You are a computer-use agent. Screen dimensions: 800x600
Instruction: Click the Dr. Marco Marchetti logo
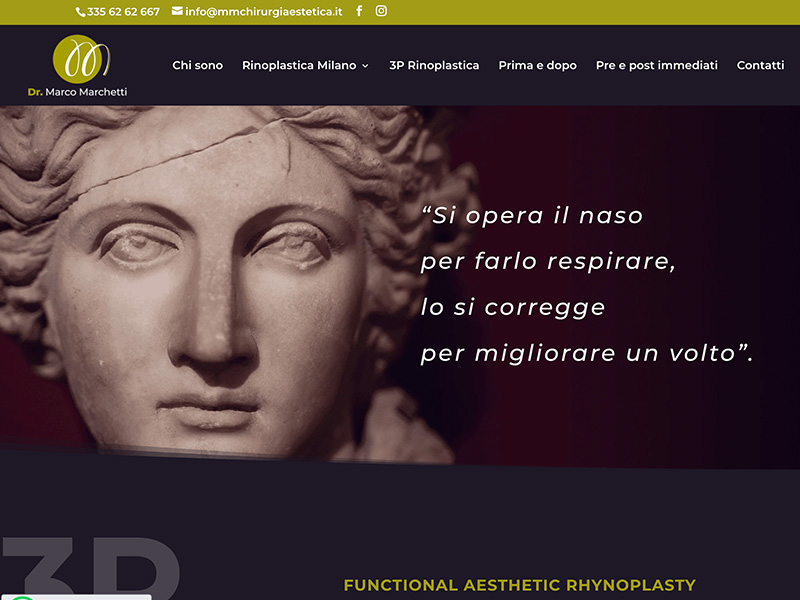pyautogui.click(x=78, y=65)
